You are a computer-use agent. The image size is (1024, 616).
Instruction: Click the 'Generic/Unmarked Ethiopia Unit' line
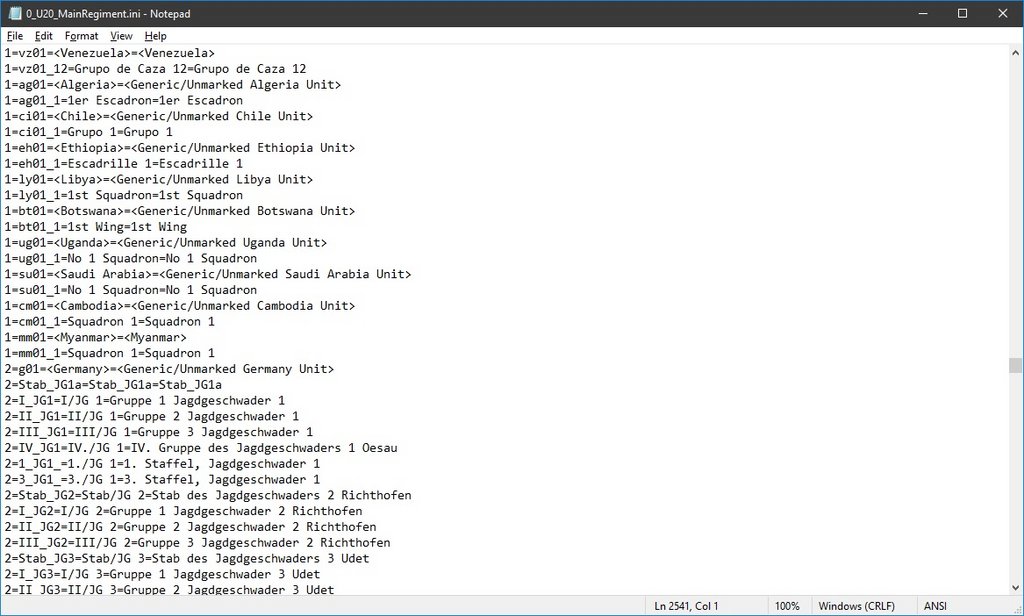(180, 148)
